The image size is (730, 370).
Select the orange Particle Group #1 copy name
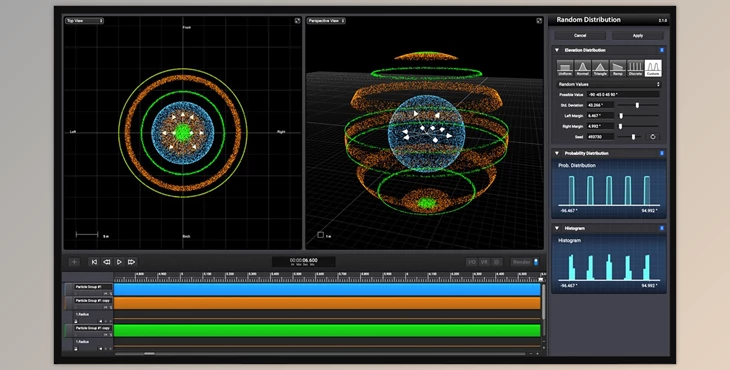[x=93, y=301]
